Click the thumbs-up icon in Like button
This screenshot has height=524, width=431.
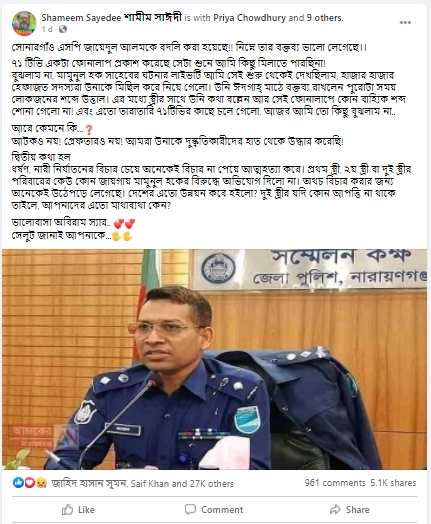click(67, 510)
